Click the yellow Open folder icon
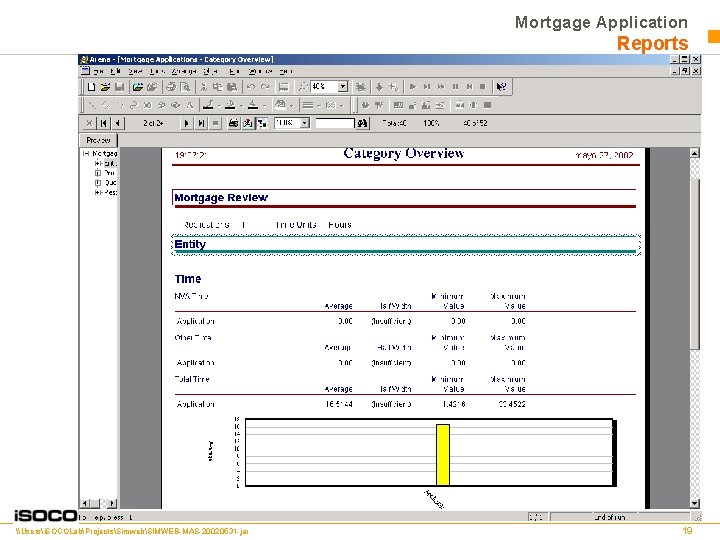Screen dimensions: 720x540 pyautogui.click(x=105, y=87)
